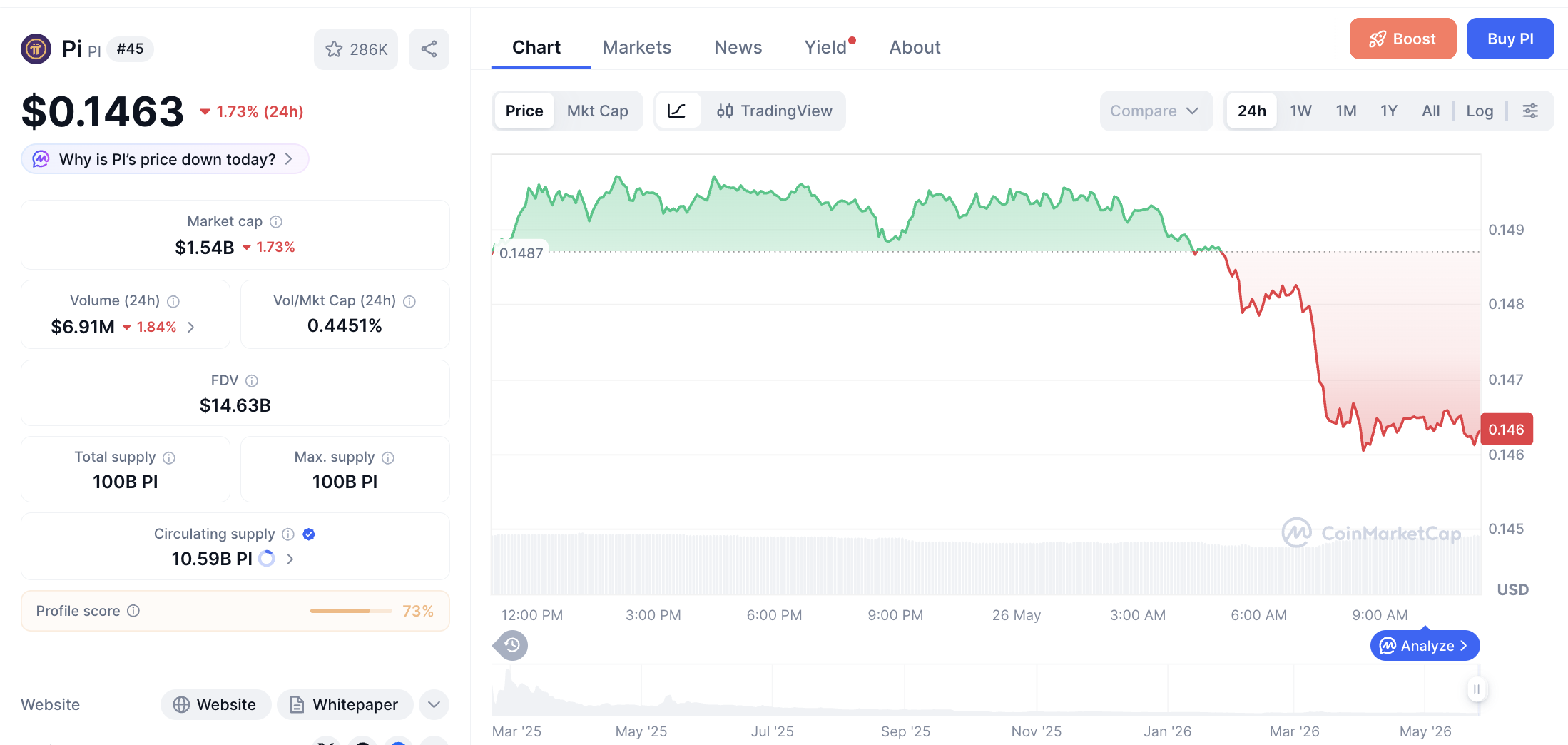Select the All time range

point(1430,111)
